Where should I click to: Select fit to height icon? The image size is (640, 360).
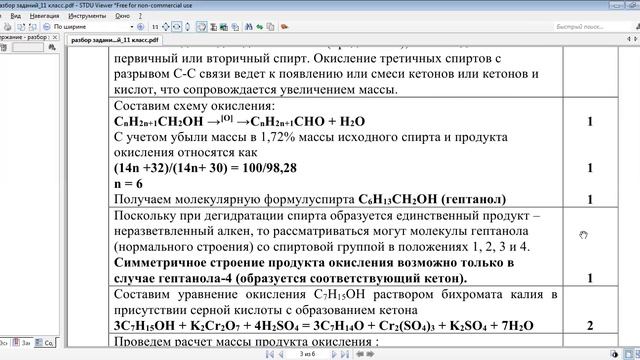coord(187,27)
